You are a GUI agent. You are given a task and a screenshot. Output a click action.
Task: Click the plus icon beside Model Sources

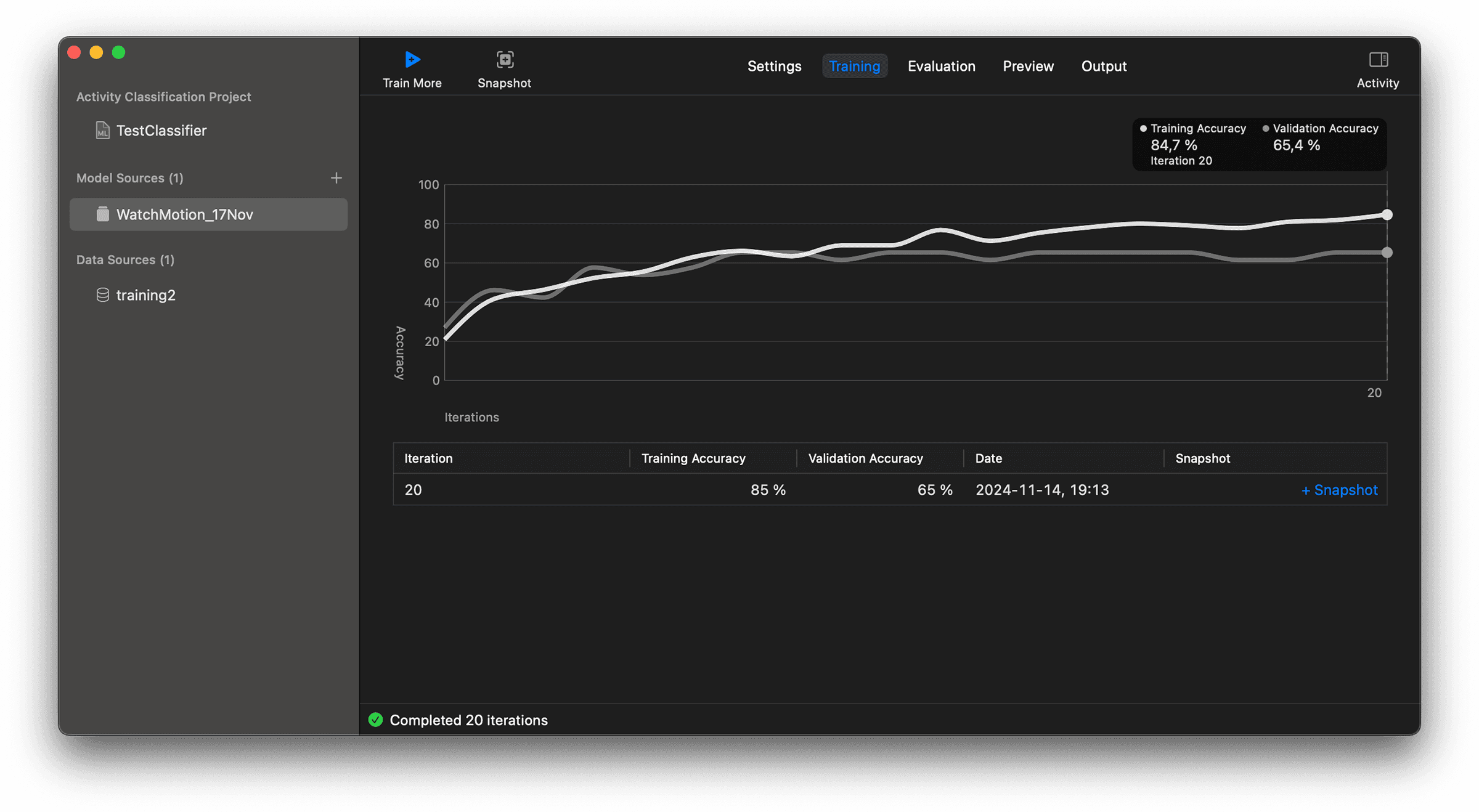(336, 178)
